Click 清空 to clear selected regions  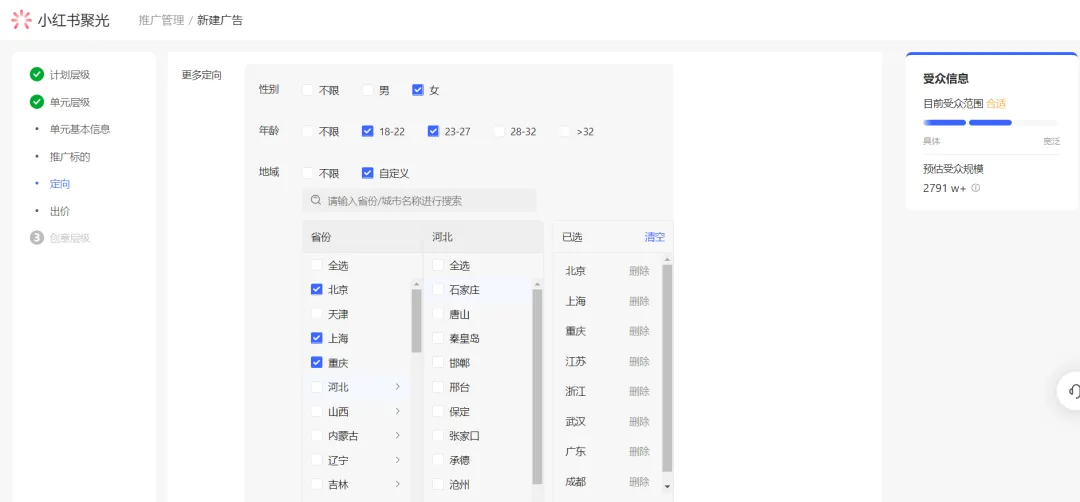654,237
